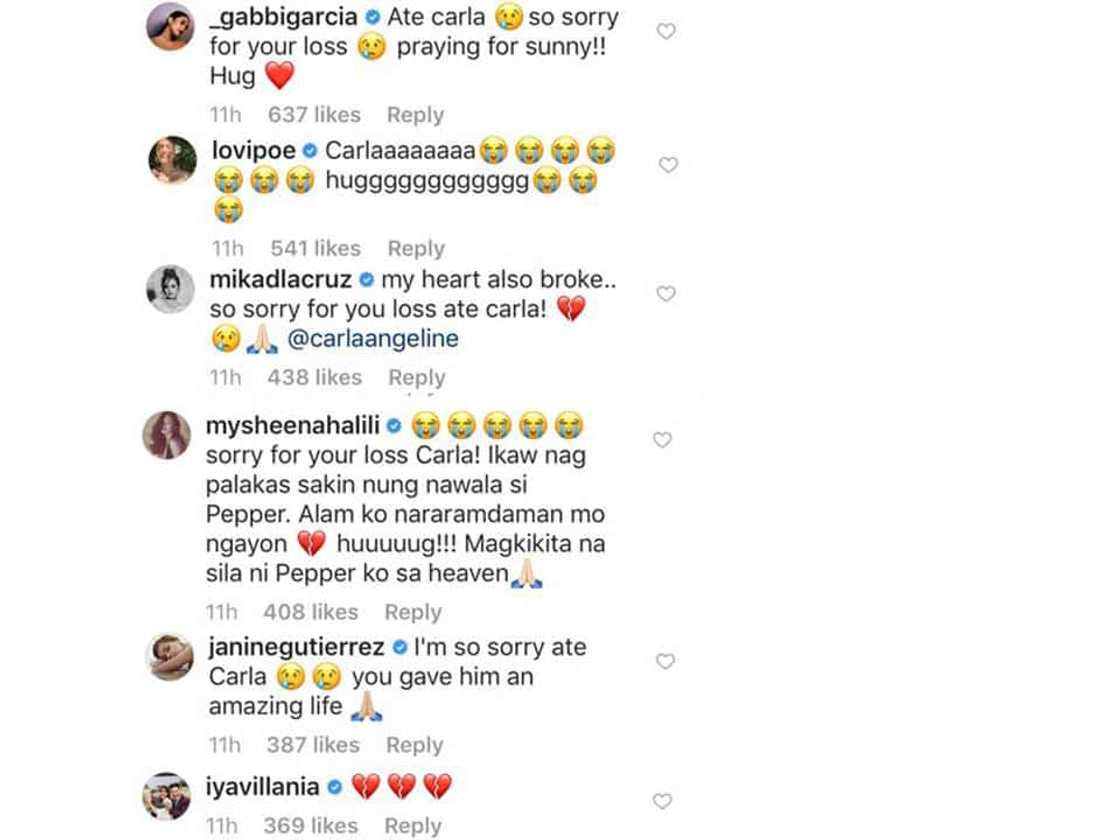Screen dimensions: 1120x840
Task: Toggle like on janinegutierrez's comment
Action: pyautogui.click(x=666, y=662)
